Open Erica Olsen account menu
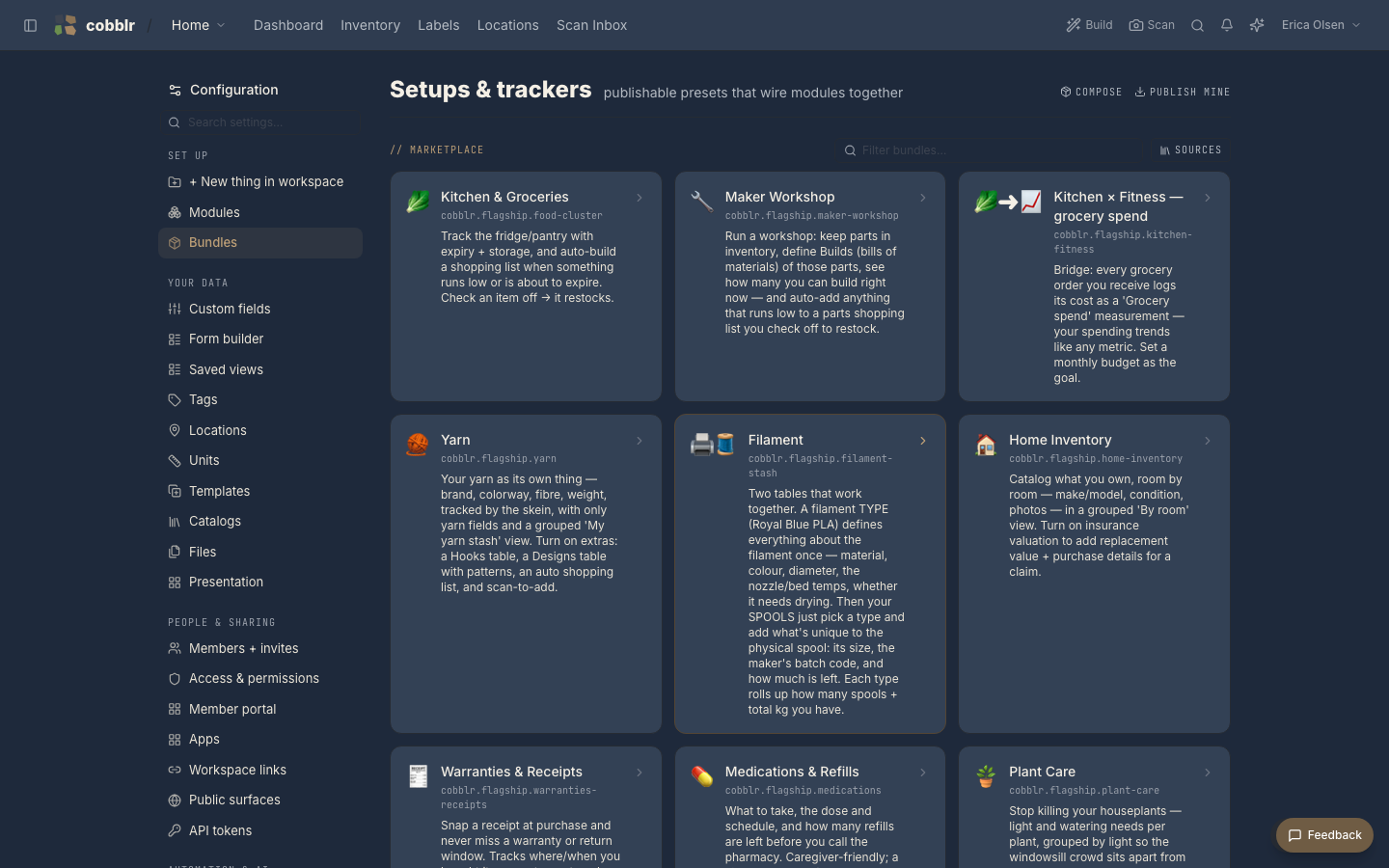Viewport: 1389px width, 868px height. pos(1321,25)
